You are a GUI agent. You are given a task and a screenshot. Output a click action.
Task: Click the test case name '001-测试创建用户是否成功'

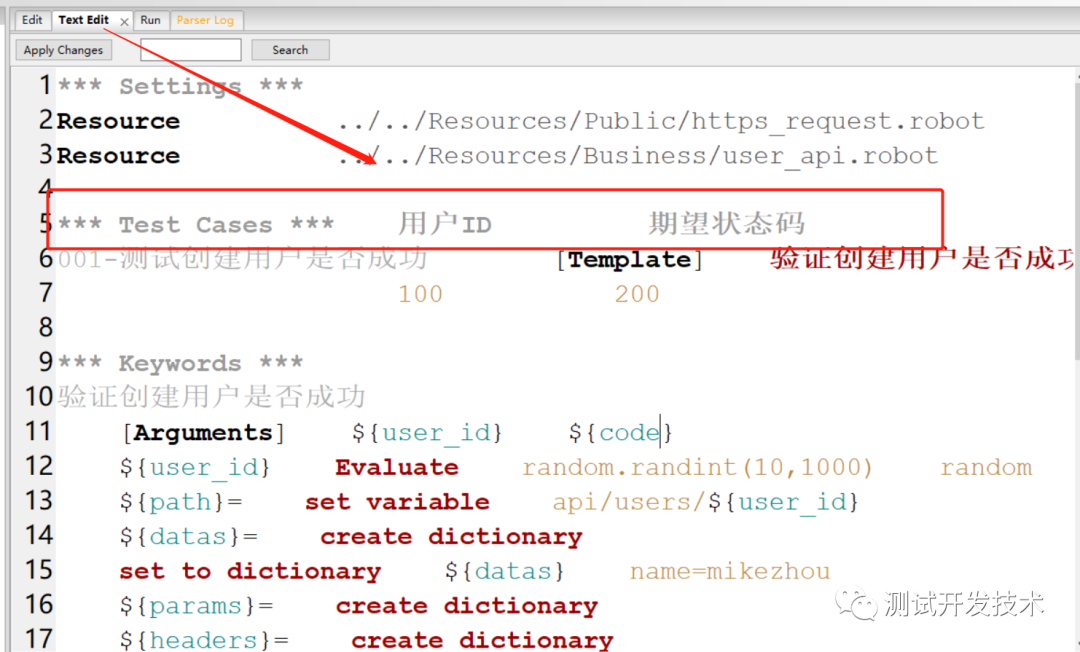click(x=242, y=259)
